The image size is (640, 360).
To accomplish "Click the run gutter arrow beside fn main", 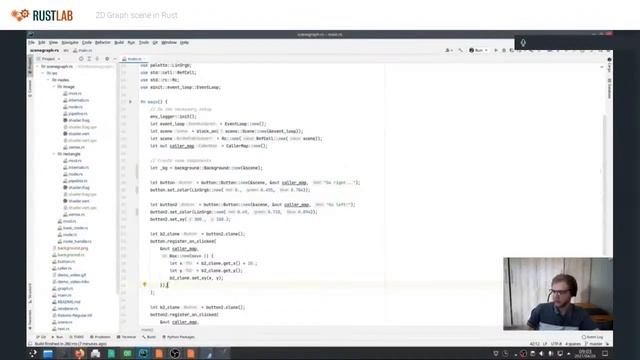I will coord(131,102).
